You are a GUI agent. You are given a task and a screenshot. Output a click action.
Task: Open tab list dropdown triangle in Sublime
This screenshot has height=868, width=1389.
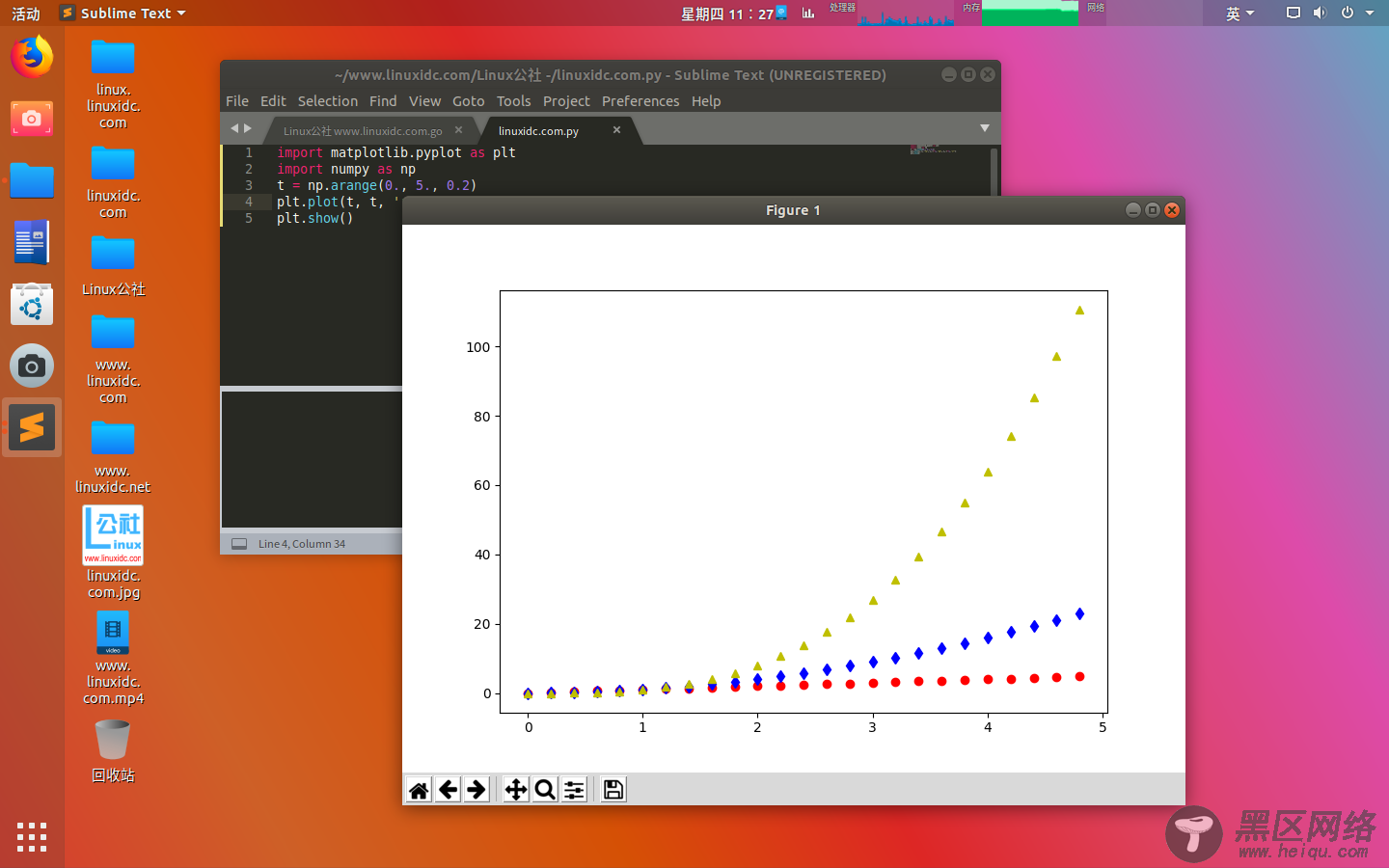click(985, 128)
